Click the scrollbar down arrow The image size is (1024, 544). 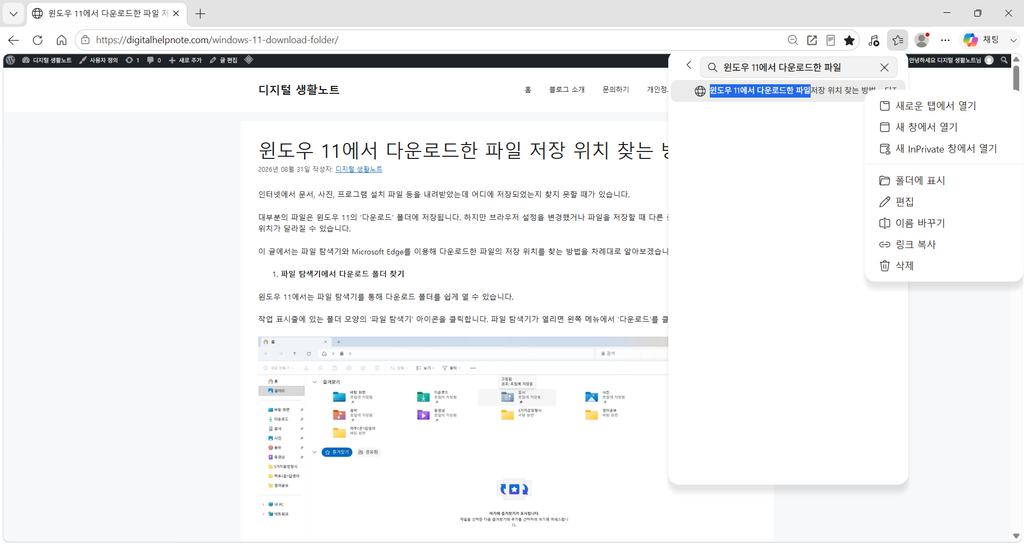[x=1016, y=536]
